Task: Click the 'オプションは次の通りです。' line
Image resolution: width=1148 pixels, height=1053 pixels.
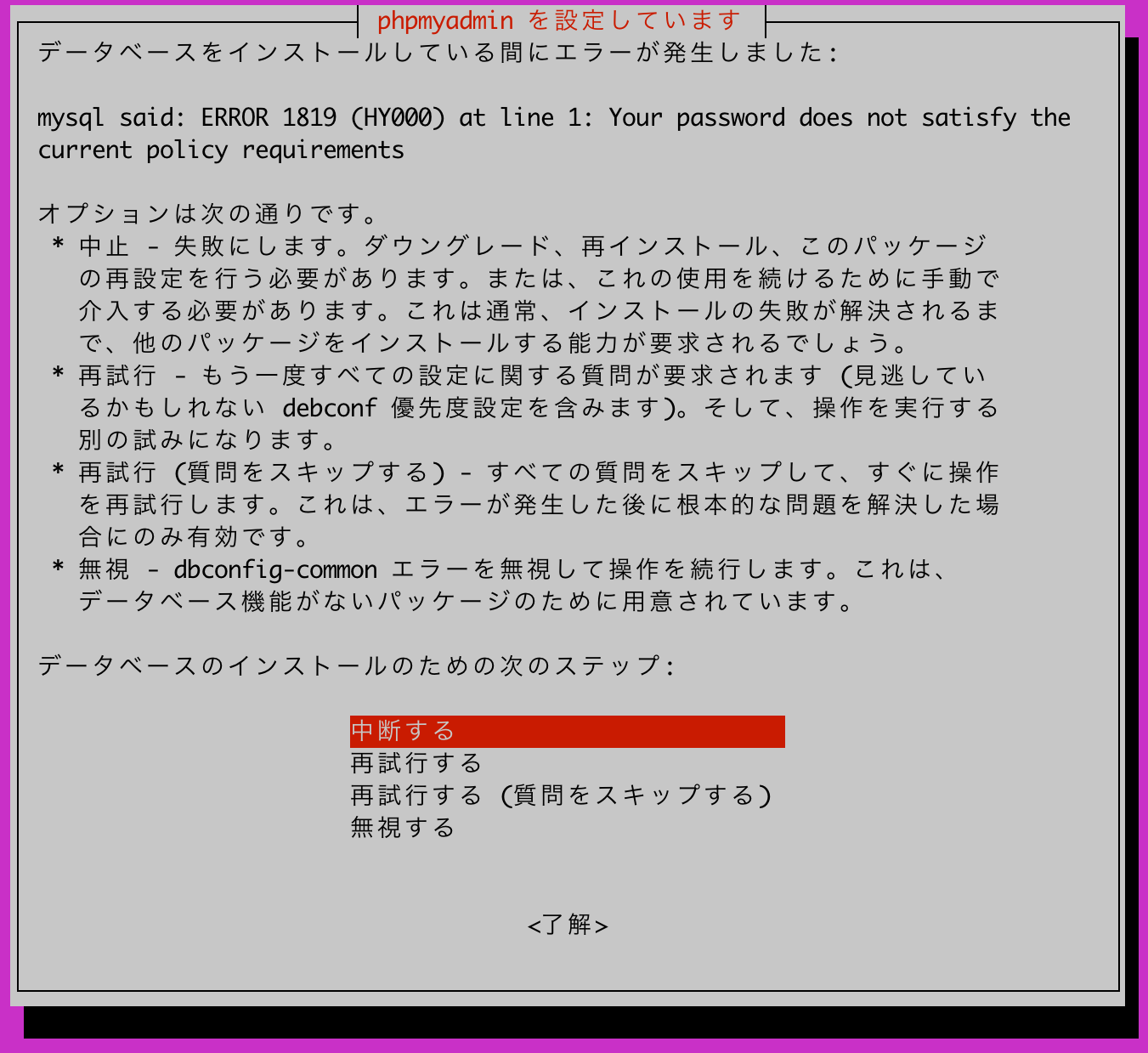Action: [208, 213]
